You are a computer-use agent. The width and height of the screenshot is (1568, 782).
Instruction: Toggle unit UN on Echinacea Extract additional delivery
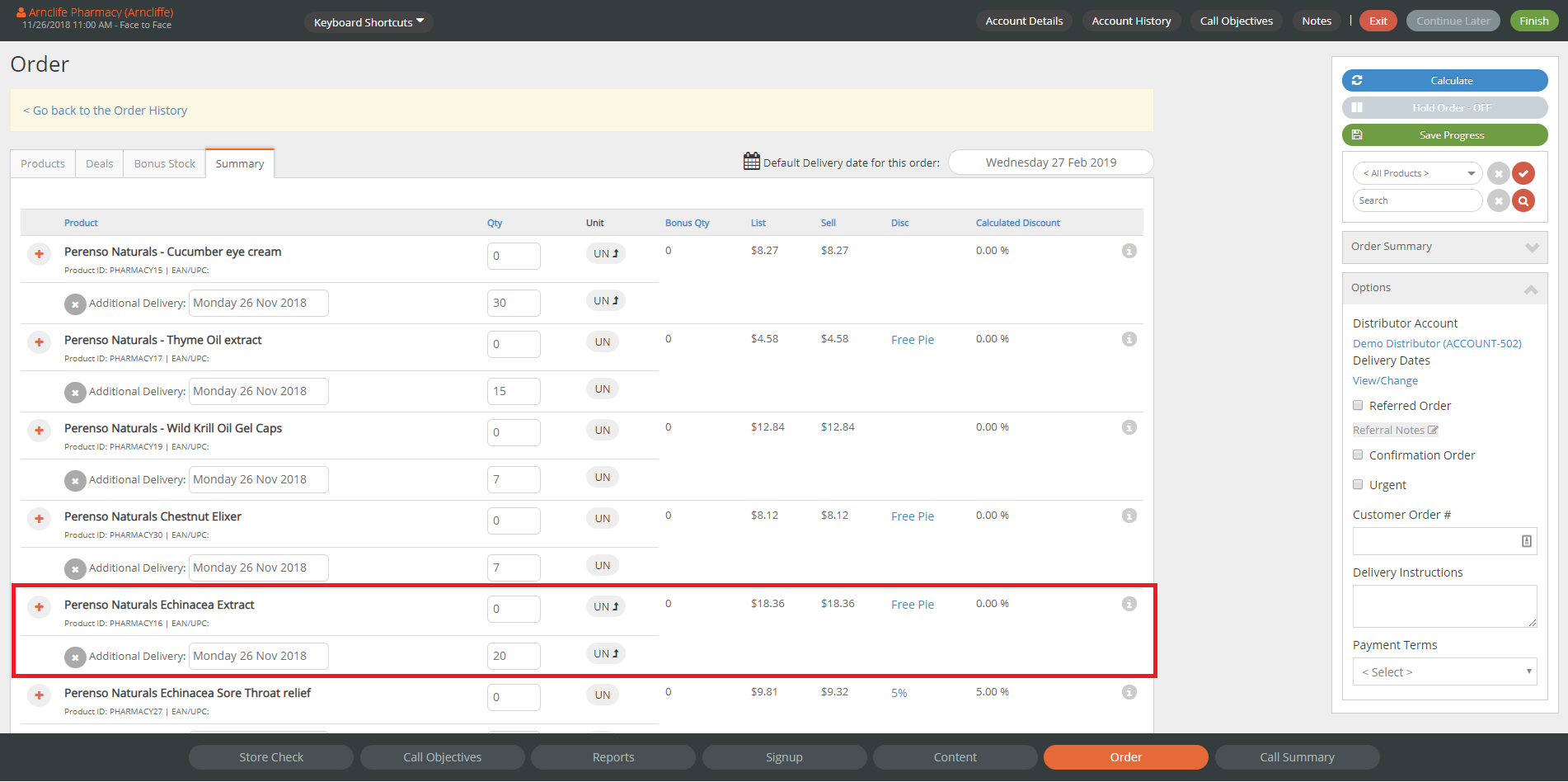pos(606,653)
